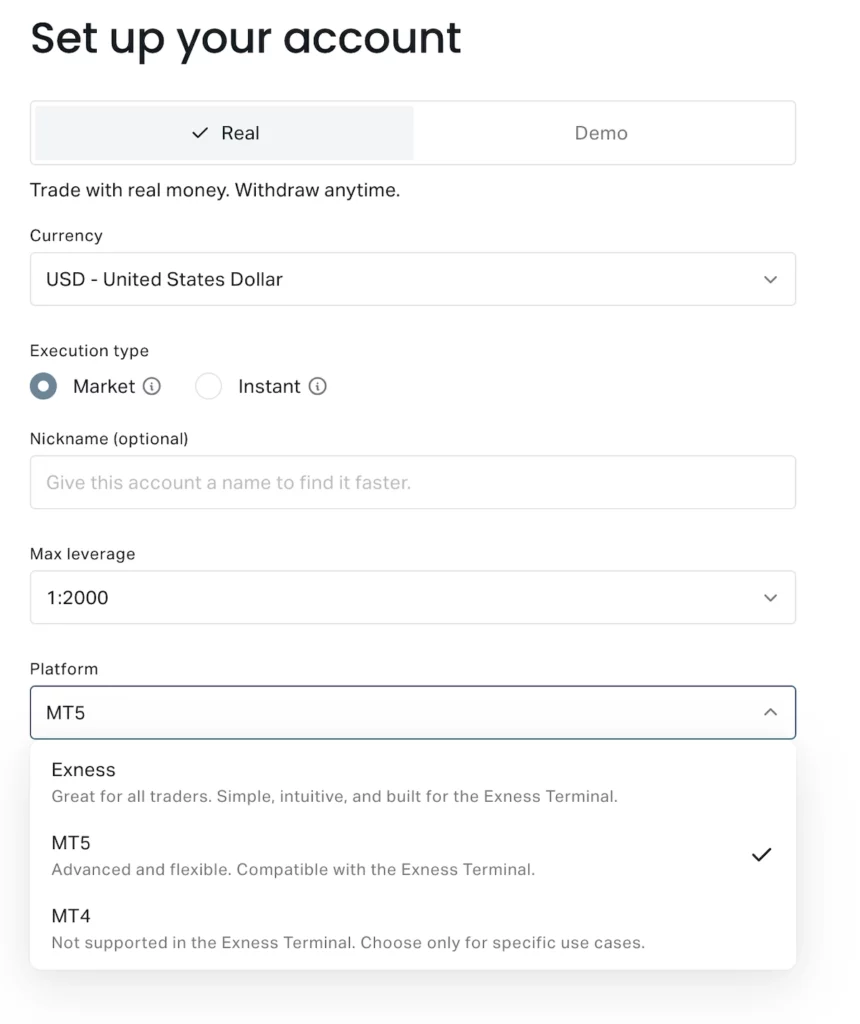Select Instant execution type radio button
860x1024 pixels.
[208, 386]
